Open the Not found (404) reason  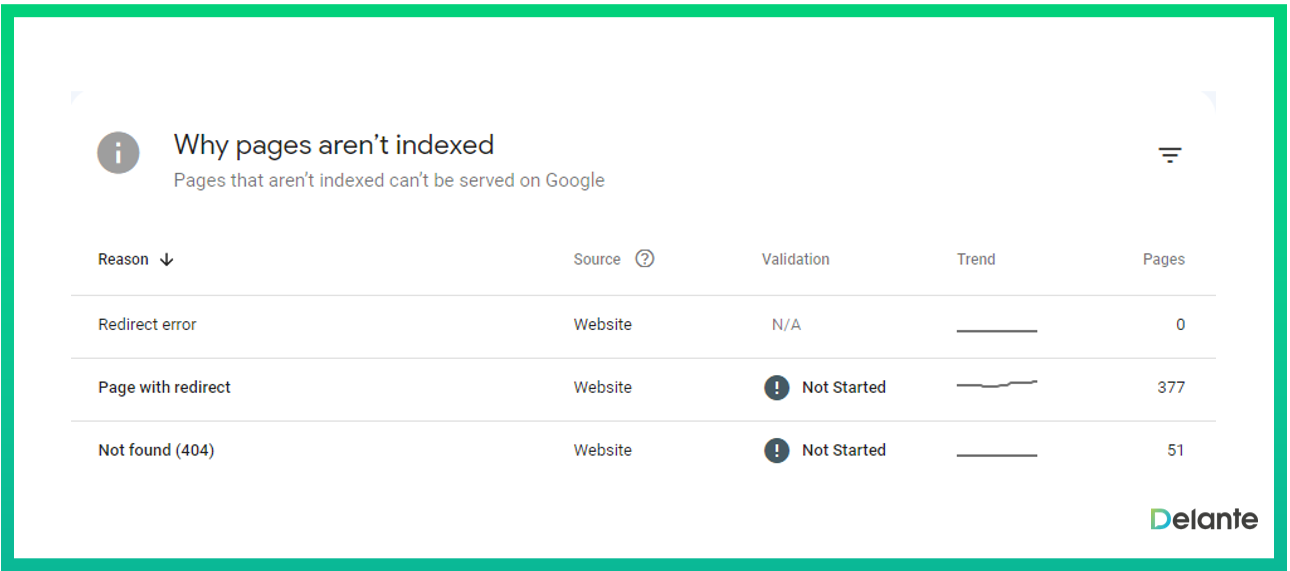(x=156, y=451)
